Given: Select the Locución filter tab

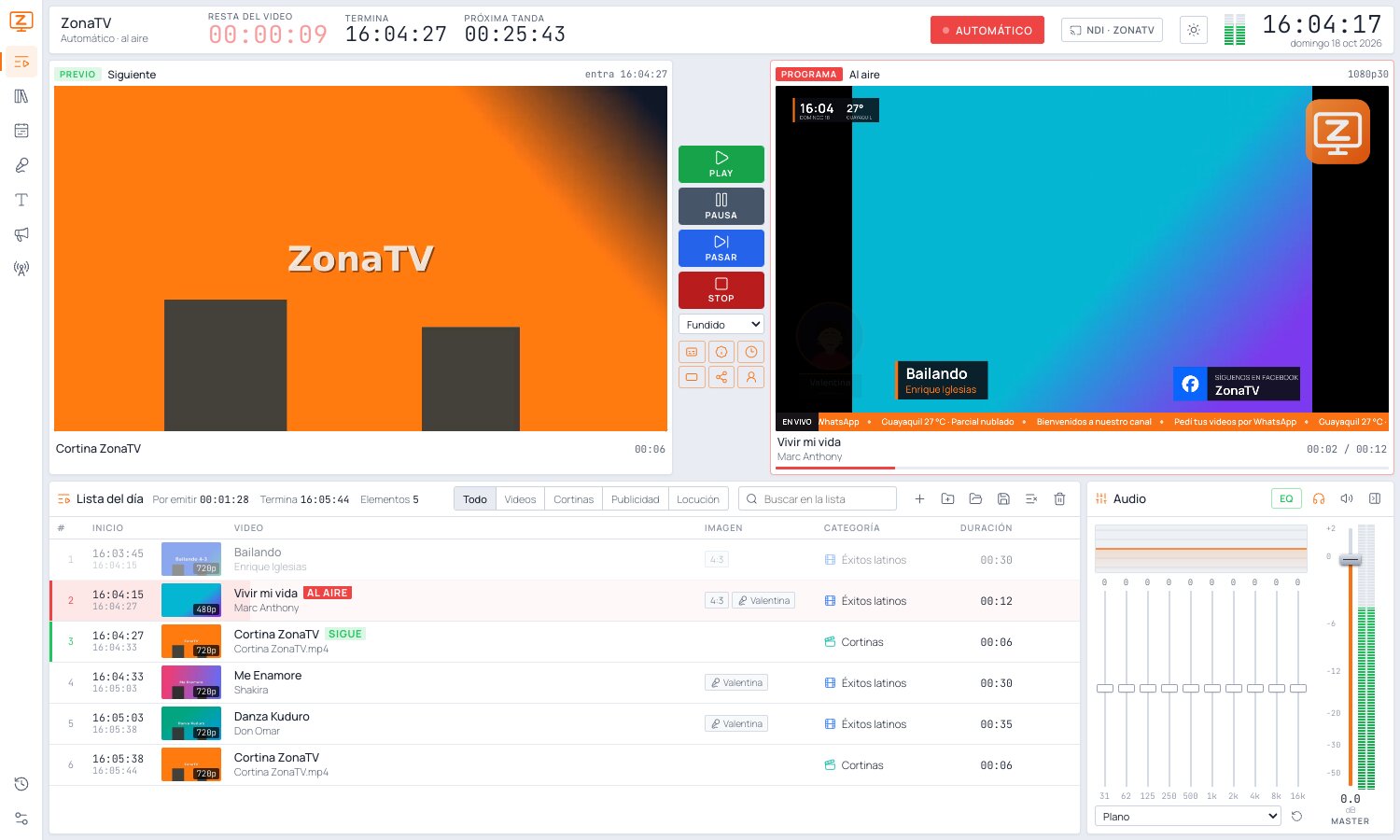Looking at the screenshot, I should [x=698, y=499].
